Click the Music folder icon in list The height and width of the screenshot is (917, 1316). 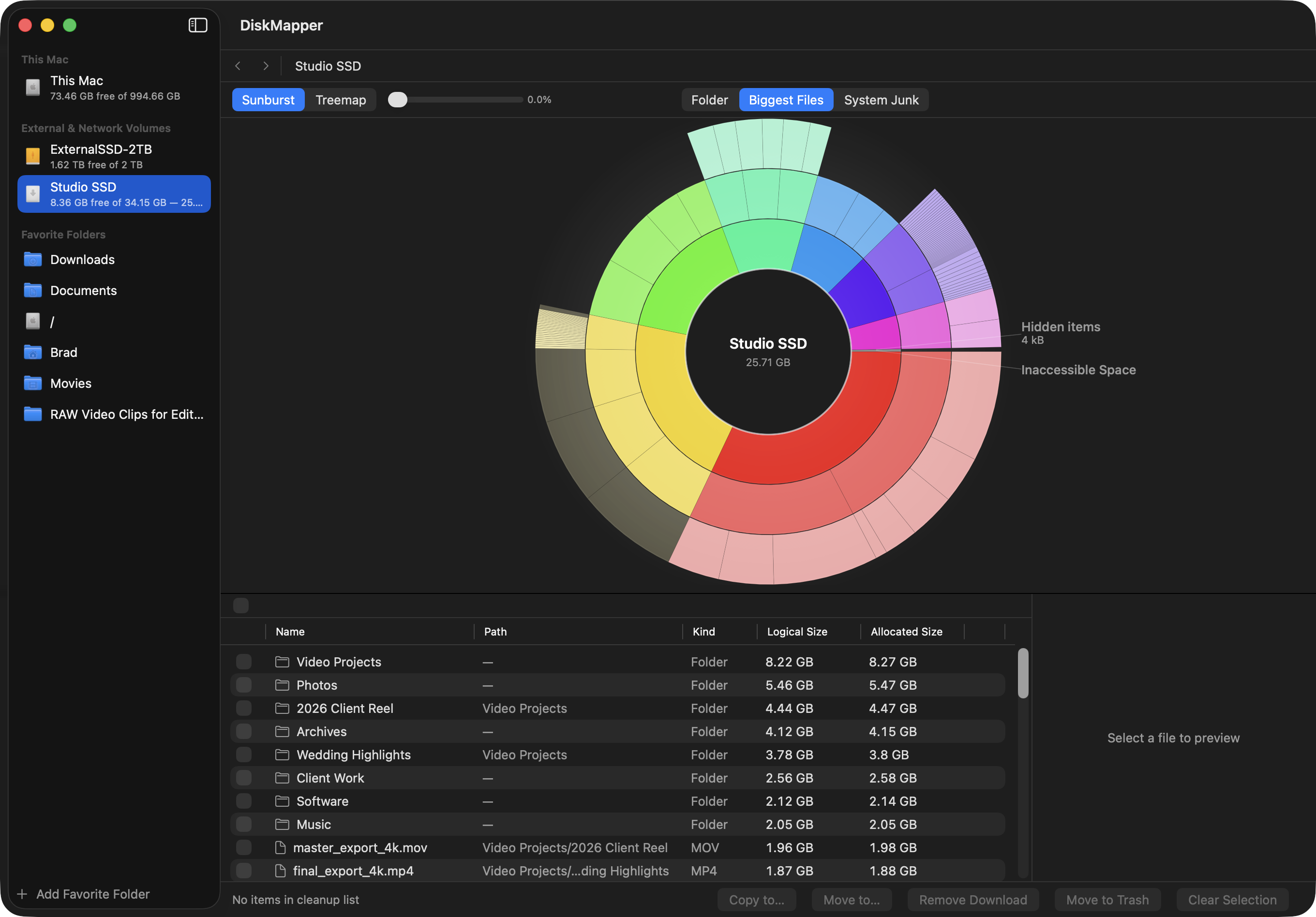[282, 824]
